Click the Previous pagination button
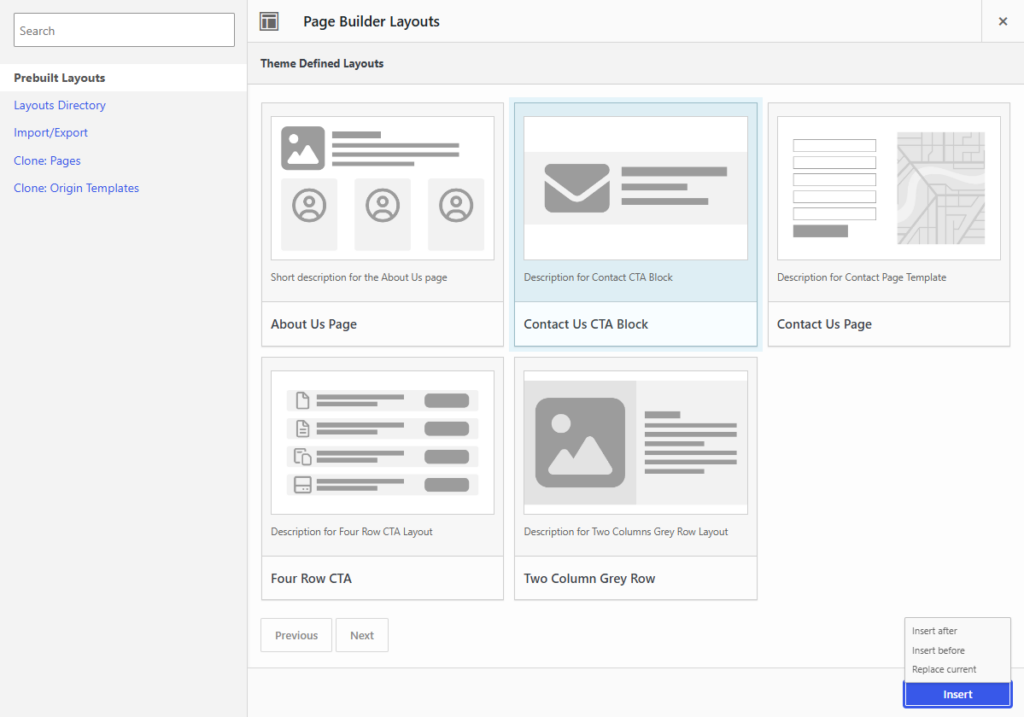The width and height of the screenshot is (1024, 717). (x=296, y=635)
